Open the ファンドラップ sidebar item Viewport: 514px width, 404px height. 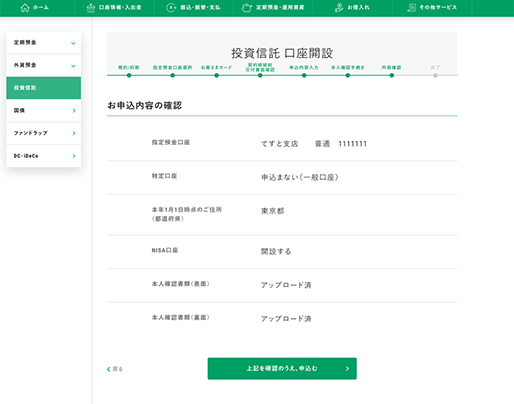pos(44,133)
